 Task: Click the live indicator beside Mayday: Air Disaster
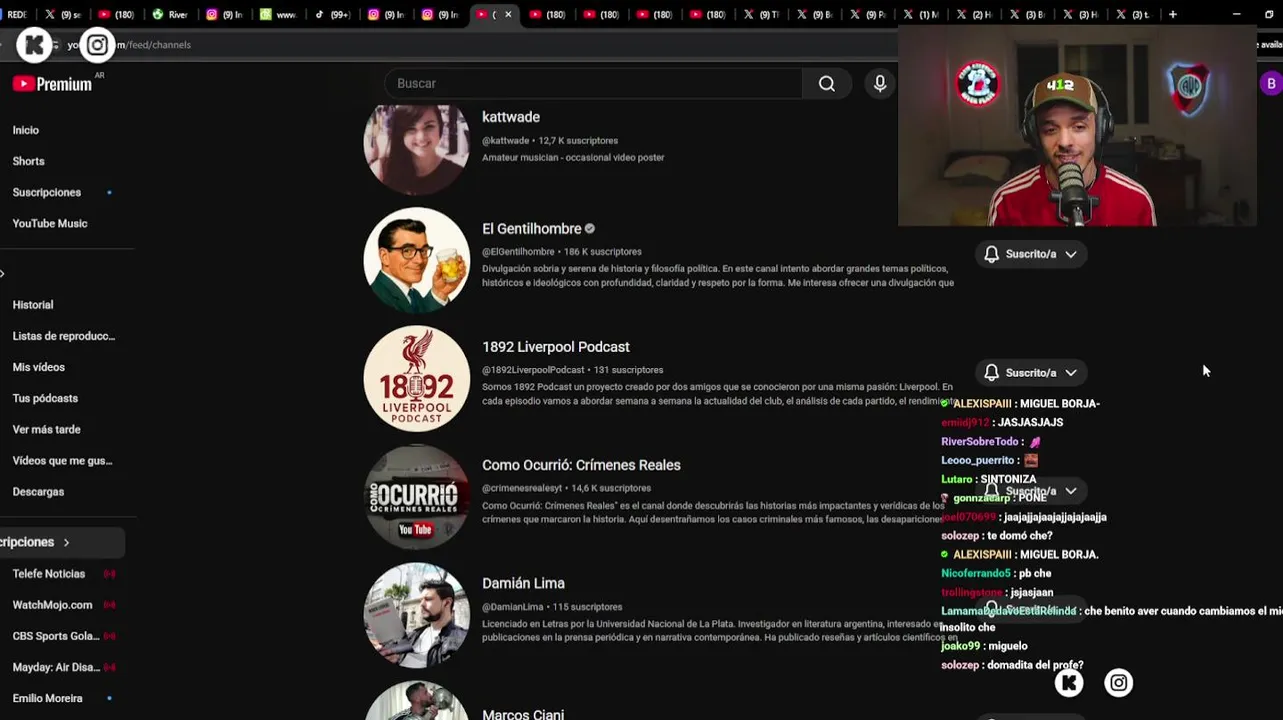[x=109, y=667]
